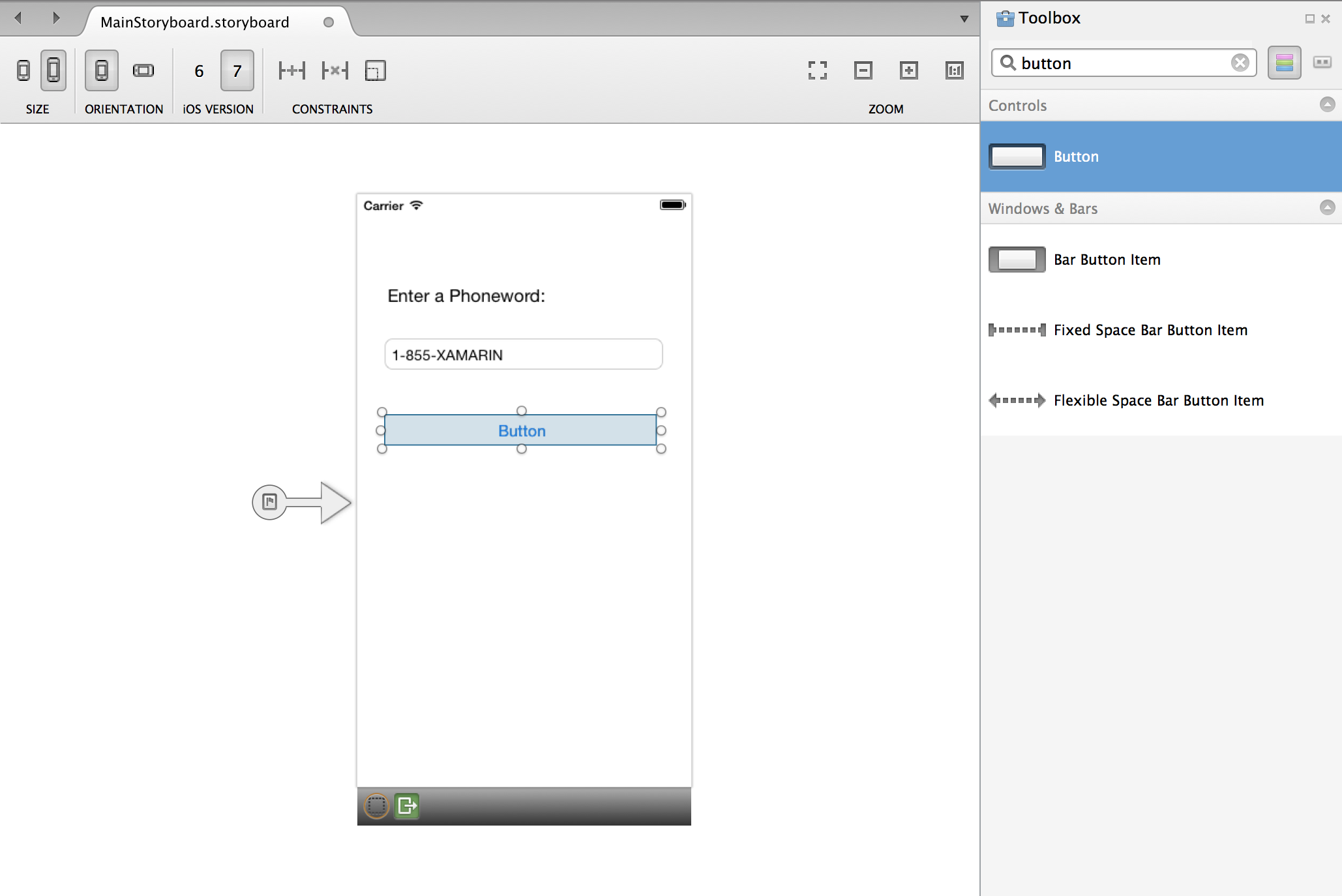Clear the Toolbox search field
1342x896 pixels.
point(1240,63)
